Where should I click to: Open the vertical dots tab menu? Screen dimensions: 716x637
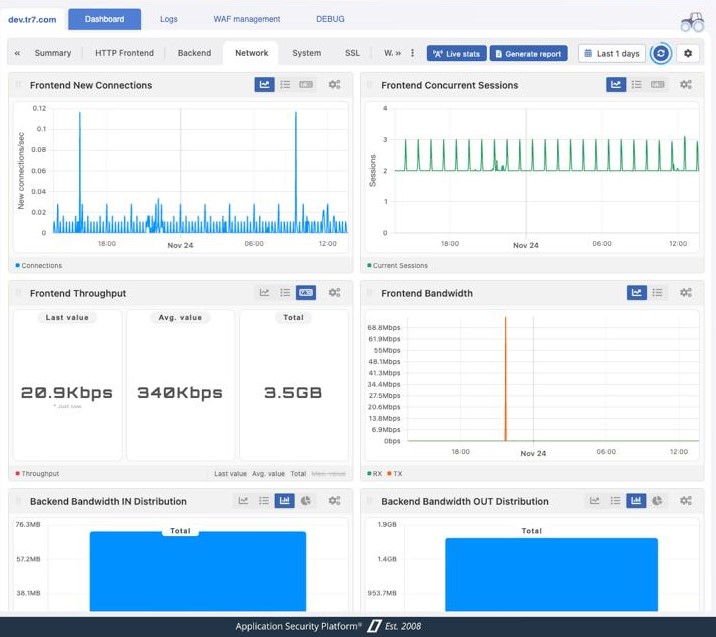412,53
